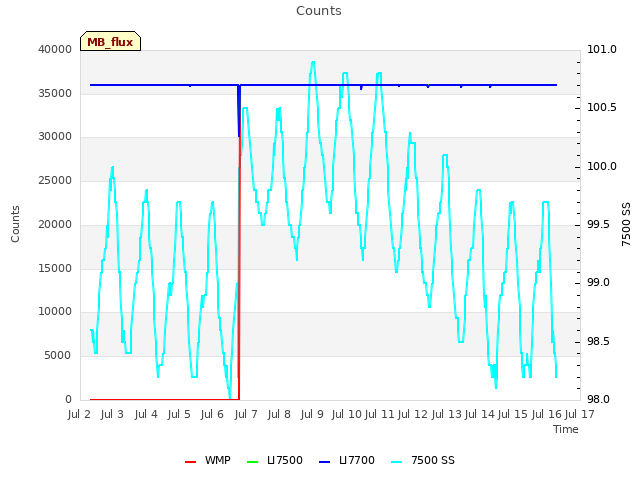Select the 7500 SS legend entry

pos(423,460)
